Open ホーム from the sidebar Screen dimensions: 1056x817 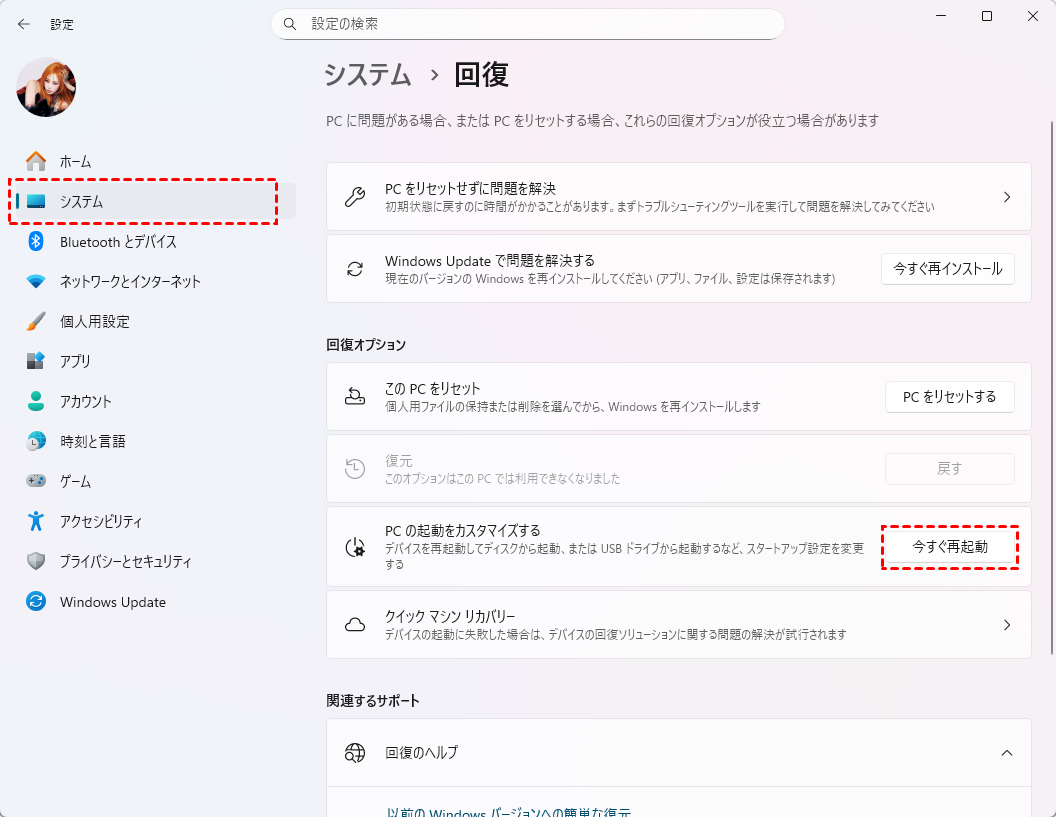tap(75, 161)
